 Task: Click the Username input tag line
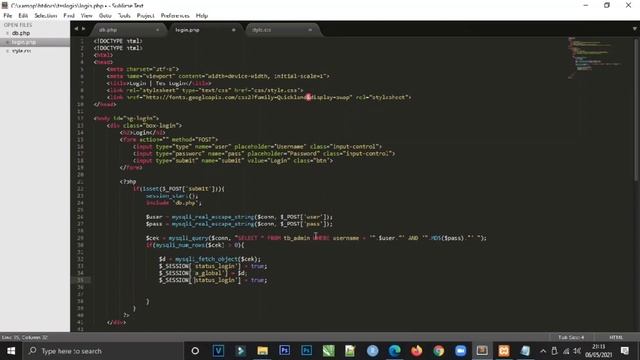tap(258, 147)
